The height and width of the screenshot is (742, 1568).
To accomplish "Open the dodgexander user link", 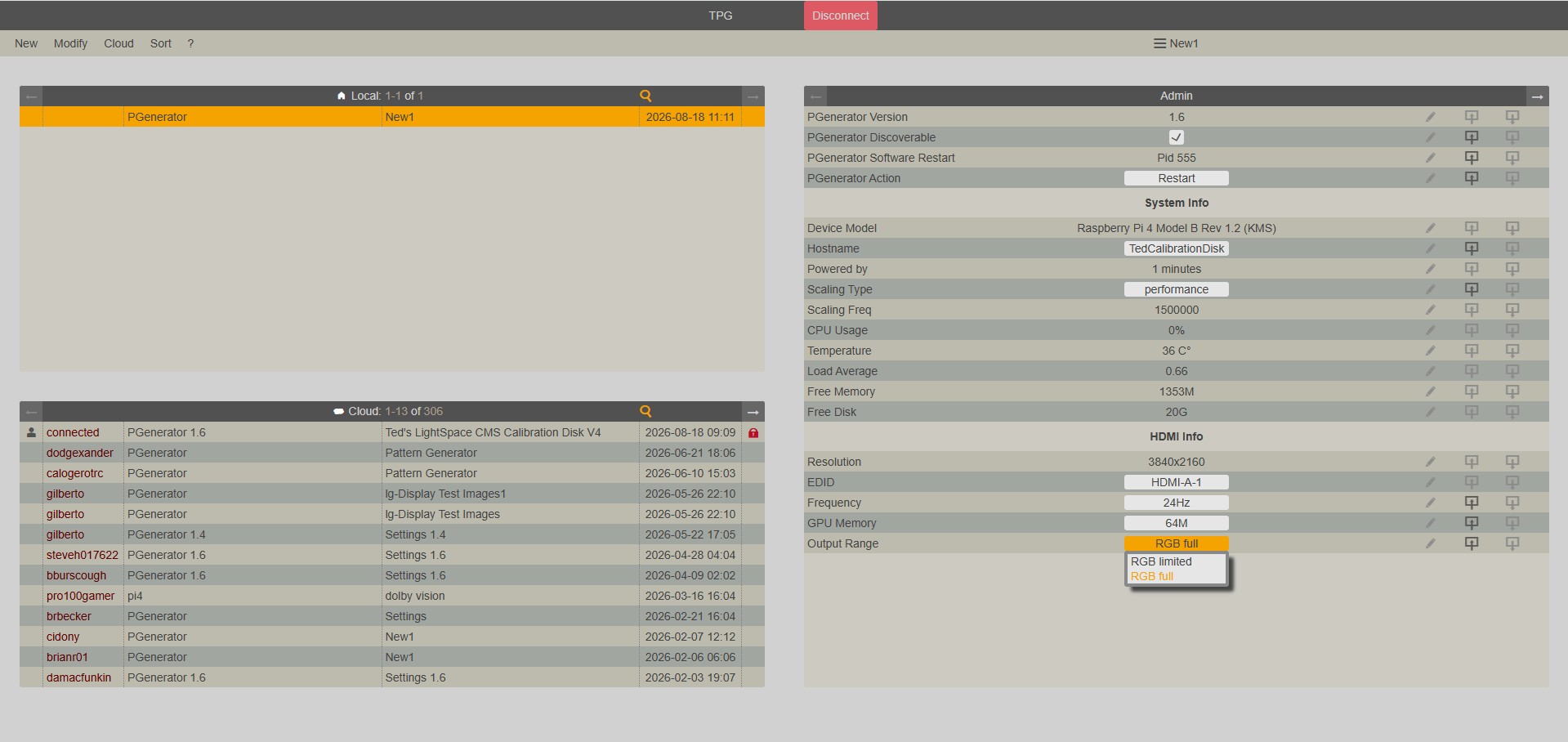I will click(x=80, y=453).
